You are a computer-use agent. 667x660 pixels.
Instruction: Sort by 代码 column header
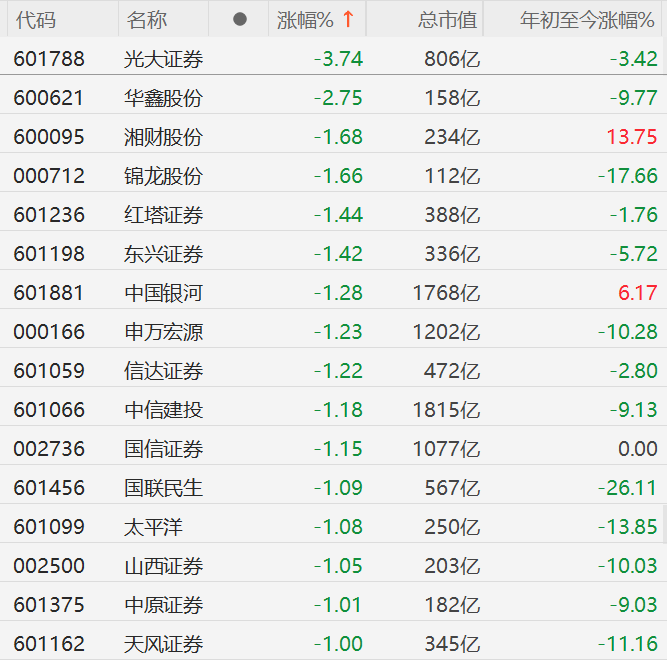point(36,20)
